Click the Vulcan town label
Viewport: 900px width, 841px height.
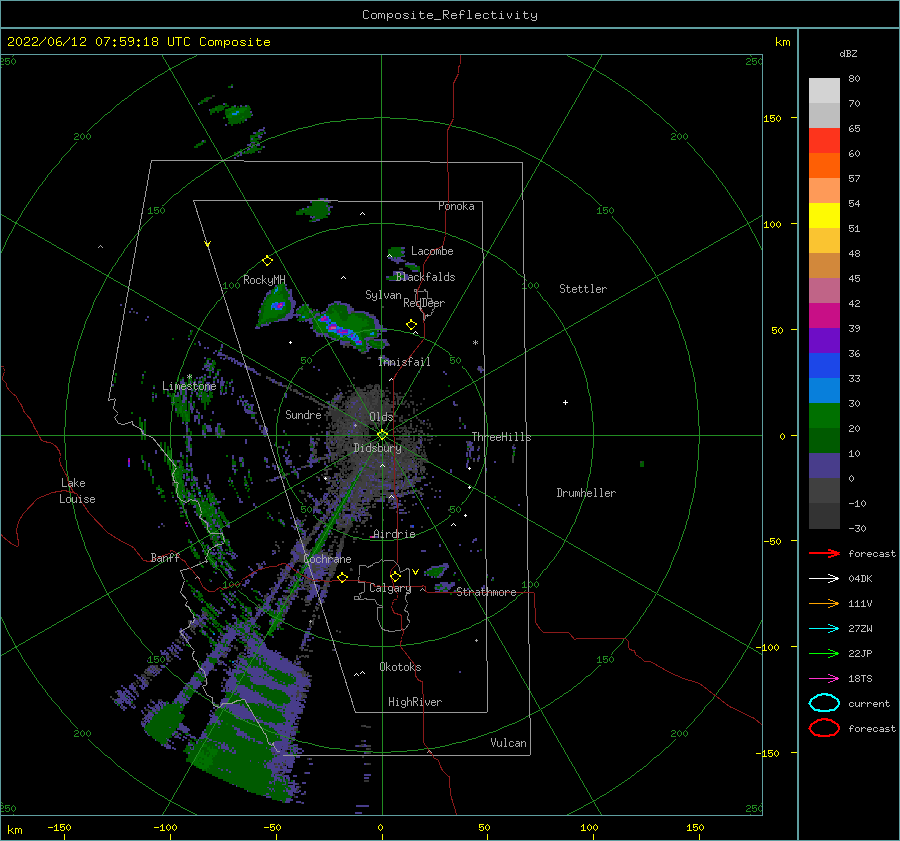[508, 743]
